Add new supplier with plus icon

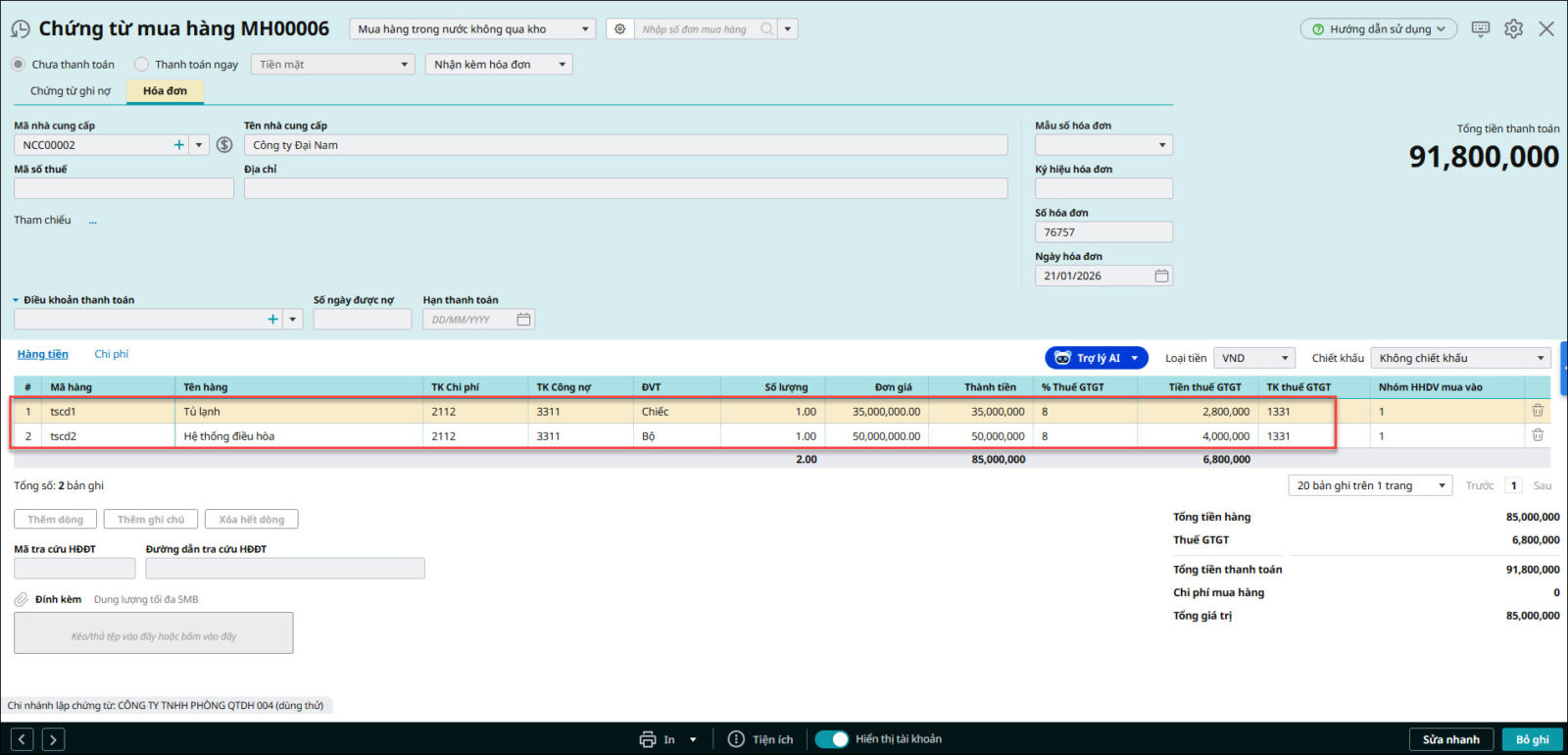[x=178, y=145]
